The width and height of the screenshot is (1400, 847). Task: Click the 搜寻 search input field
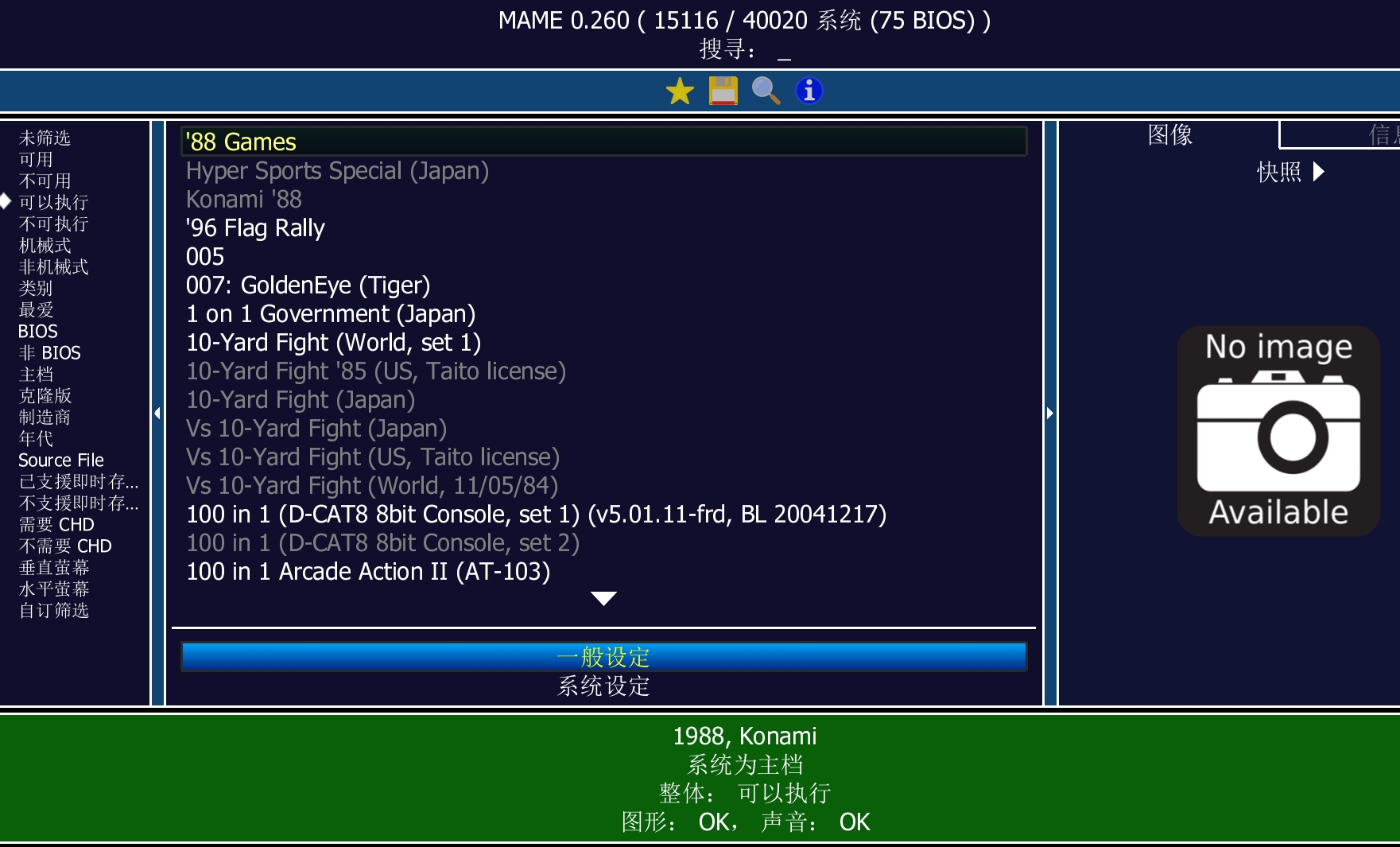[783, 49]
